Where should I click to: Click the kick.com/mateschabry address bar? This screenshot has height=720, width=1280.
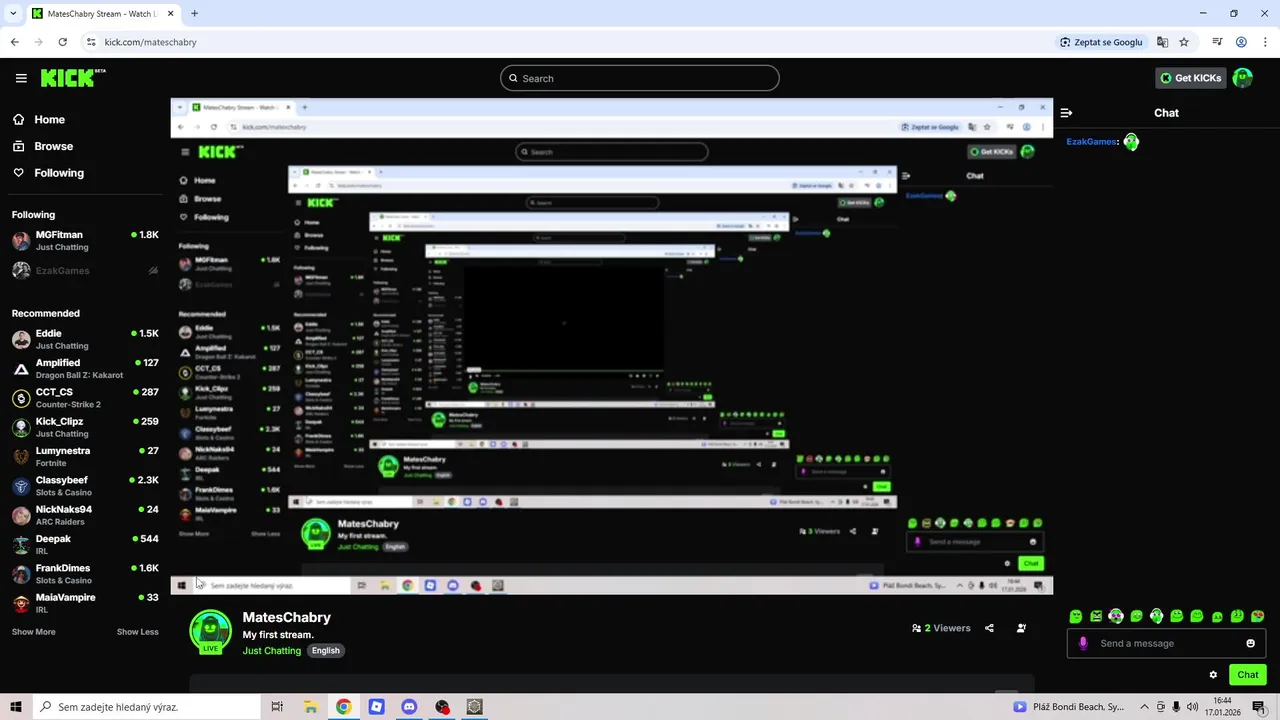[x=150, y=42]
